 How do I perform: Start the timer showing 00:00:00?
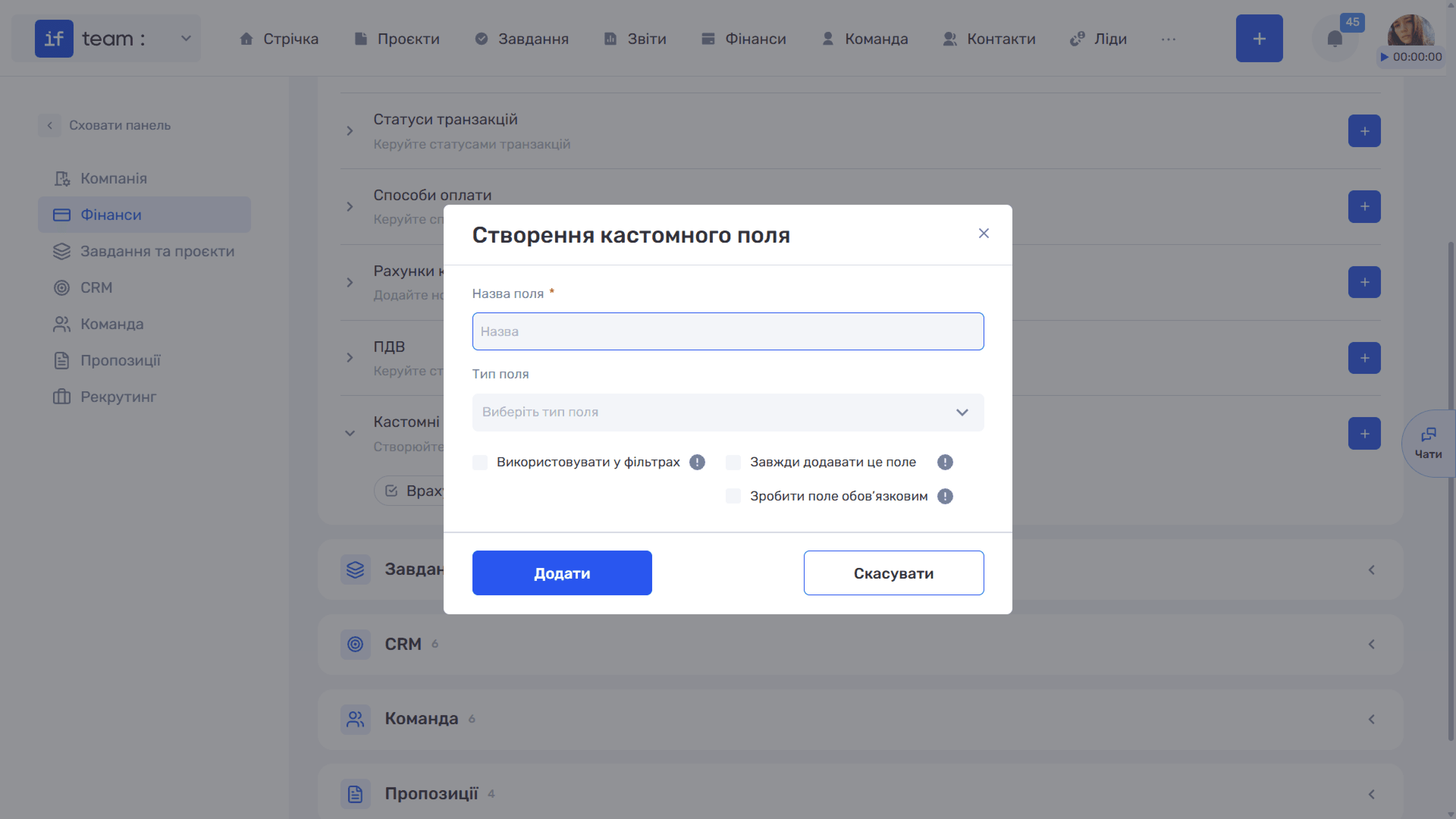pos(1410,56)
